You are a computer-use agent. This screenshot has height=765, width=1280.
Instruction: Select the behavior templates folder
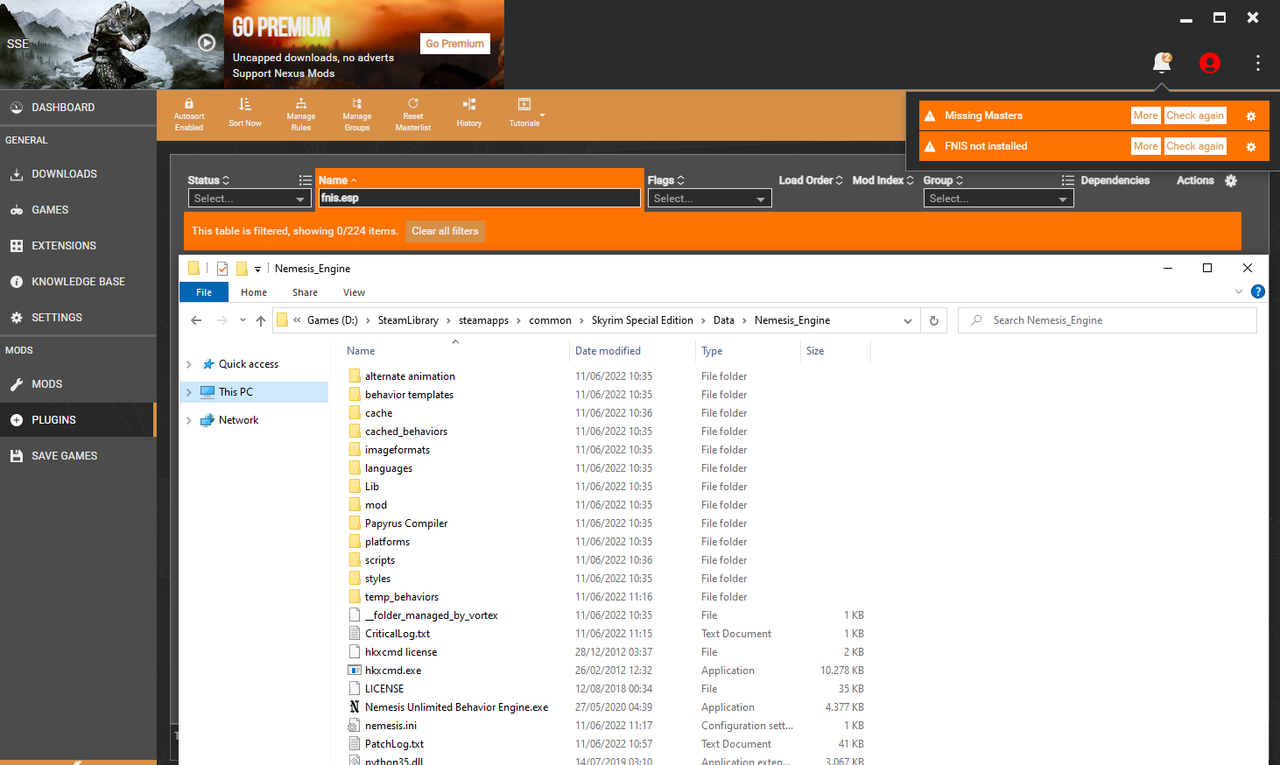point(409,395)
